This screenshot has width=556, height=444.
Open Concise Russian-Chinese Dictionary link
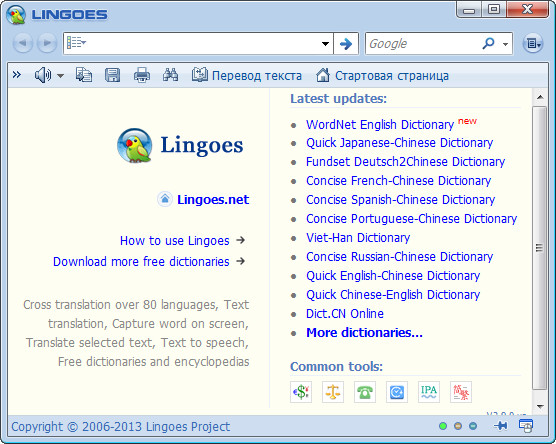(x=400, y=256)
